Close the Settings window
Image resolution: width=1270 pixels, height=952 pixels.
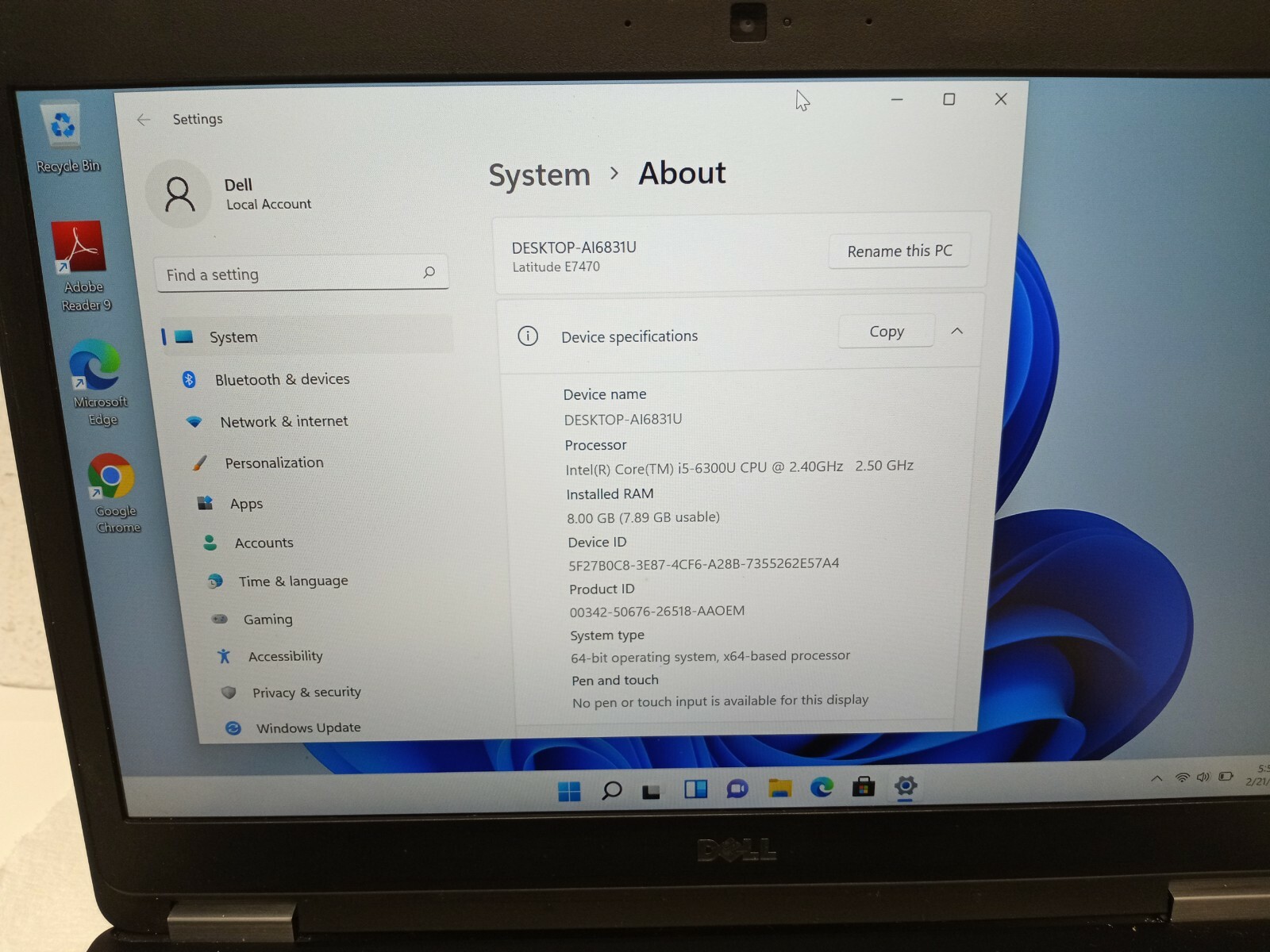point(1001,99)
